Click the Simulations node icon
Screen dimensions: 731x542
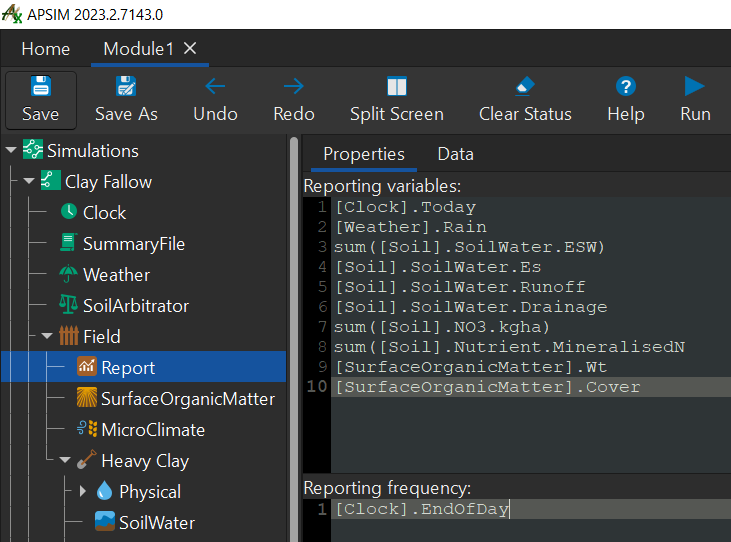33,150
